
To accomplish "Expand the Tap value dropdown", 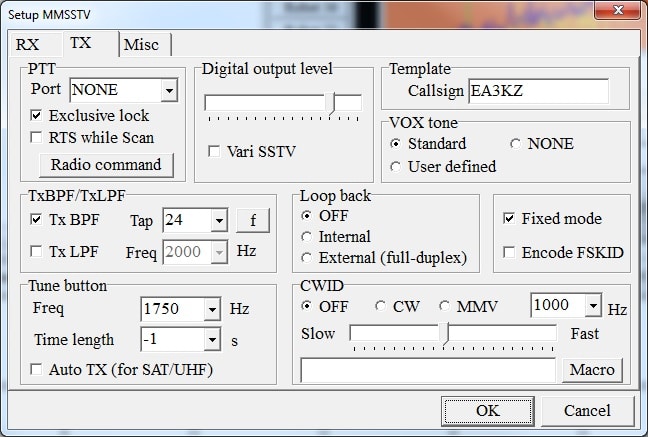I will tap(219, 220).
